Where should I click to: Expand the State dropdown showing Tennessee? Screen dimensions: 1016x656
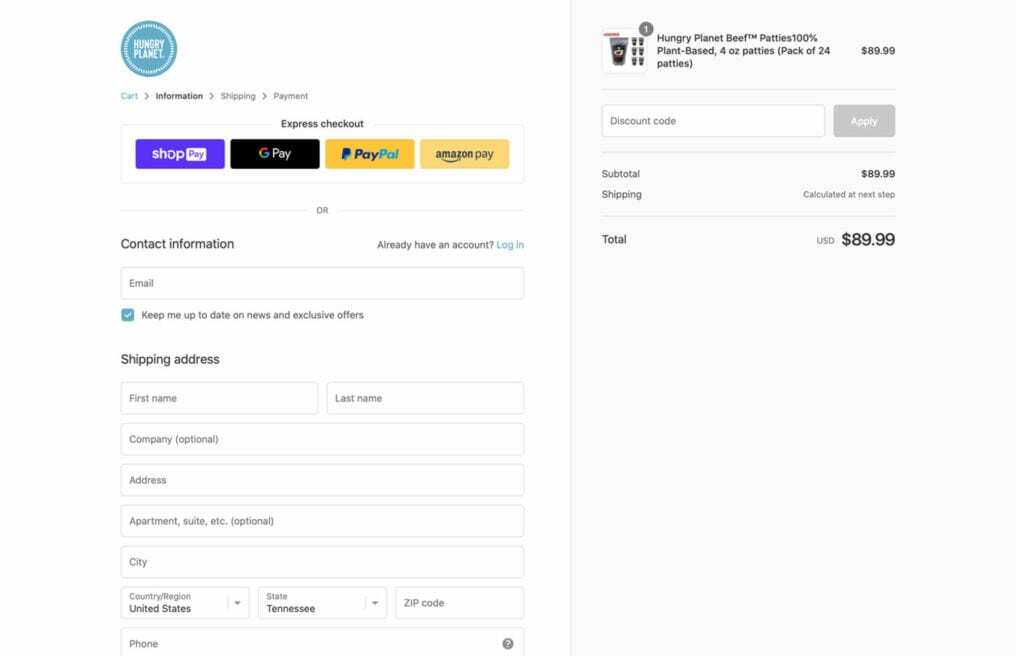(322, 603)
